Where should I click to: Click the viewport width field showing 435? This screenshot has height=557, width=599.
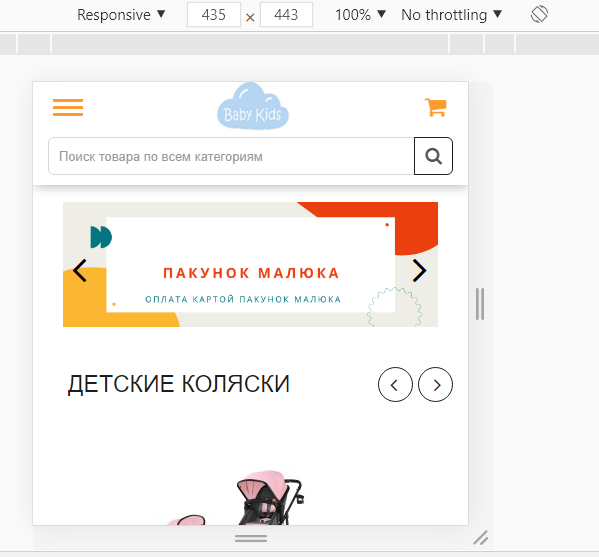tap(214, 15)
